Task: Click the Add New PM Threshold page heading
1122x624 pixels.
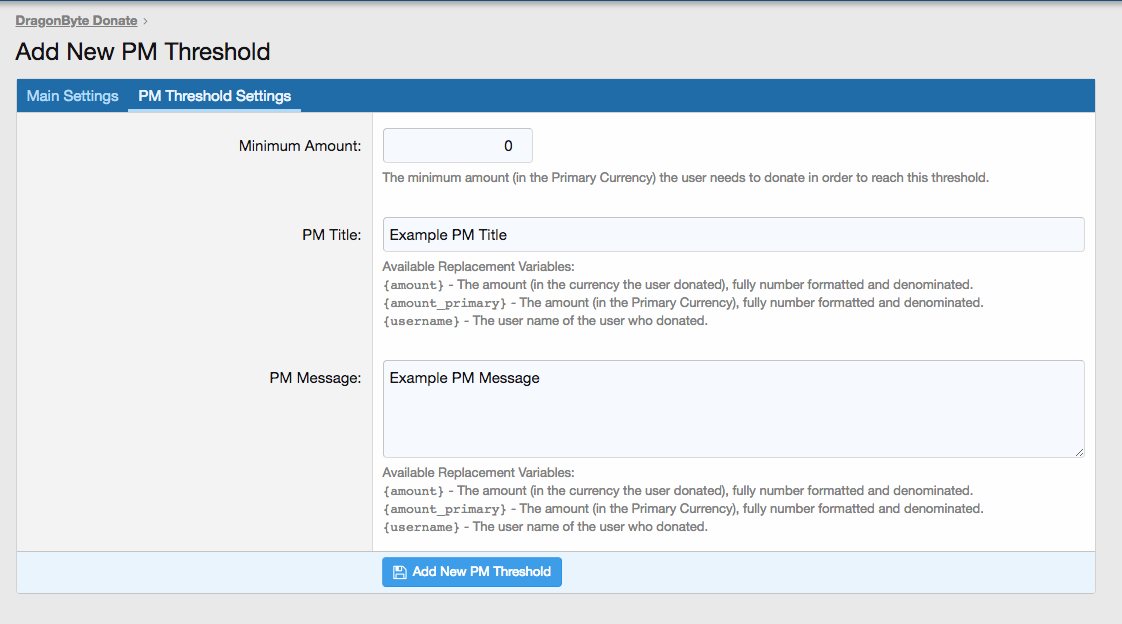Action: point(143,51)
